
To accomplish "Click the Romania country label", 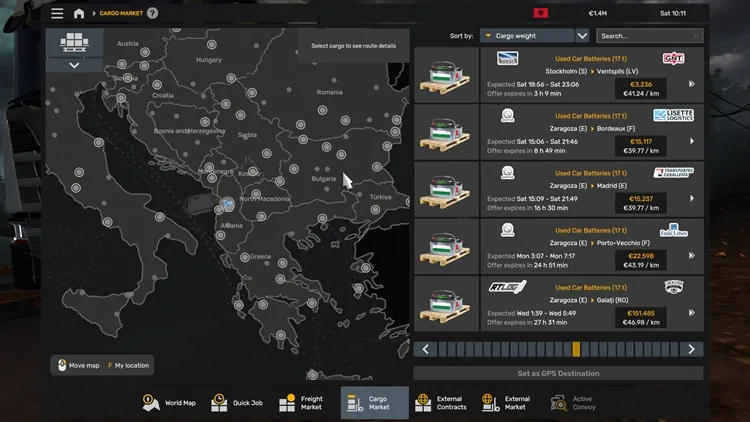I will 330,92.
